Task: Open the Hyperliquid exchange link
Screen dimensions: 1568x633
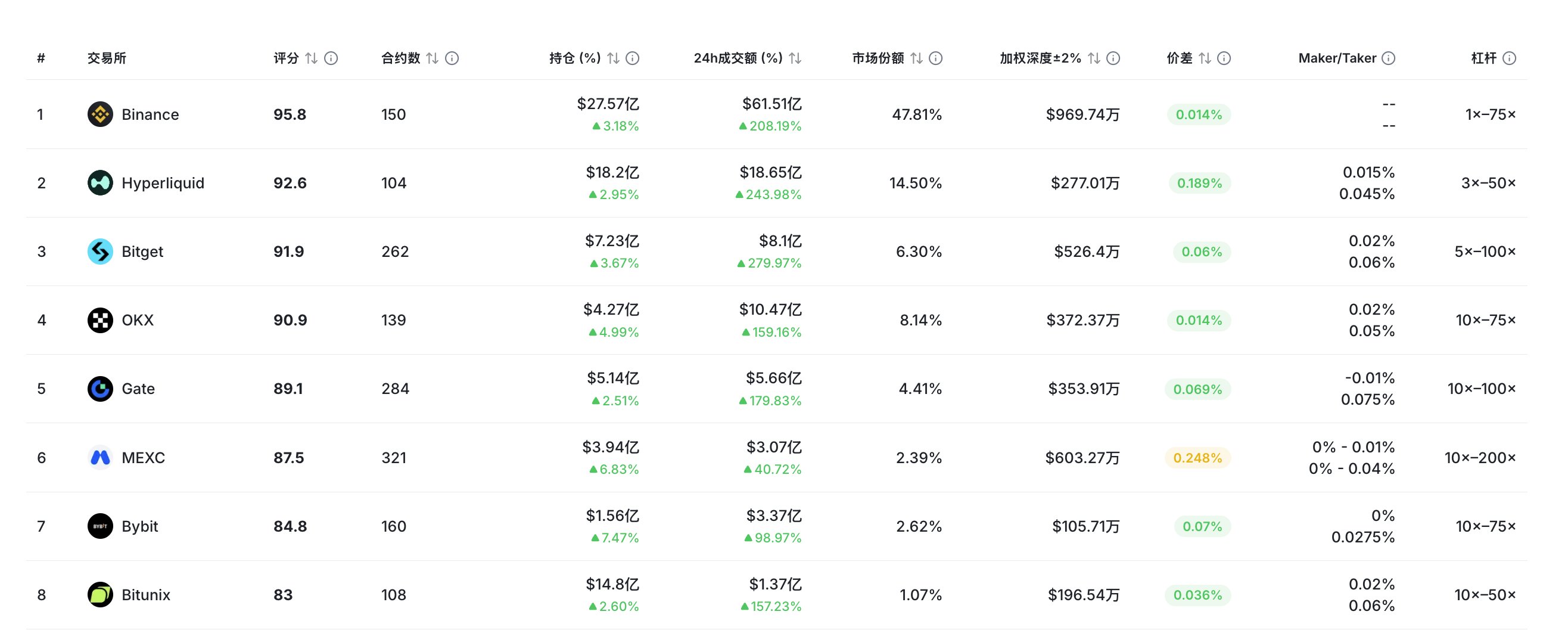Action: pyautogui.click(x=163, y=183)
